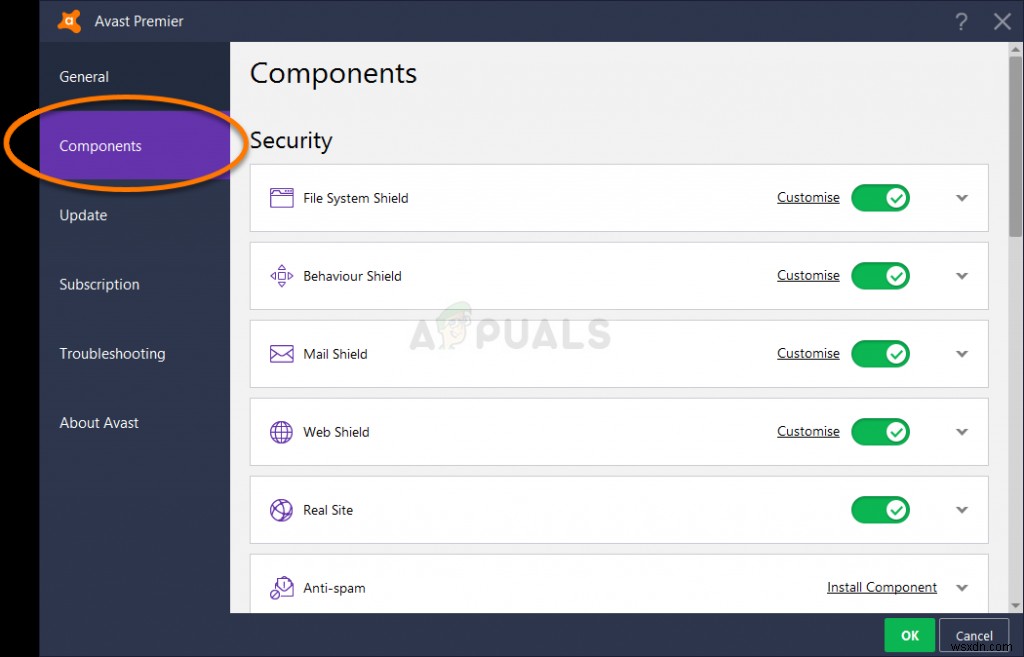Switch to the General tab
The width and height of the screenshot is (1024, 657).
pos(84,76)
